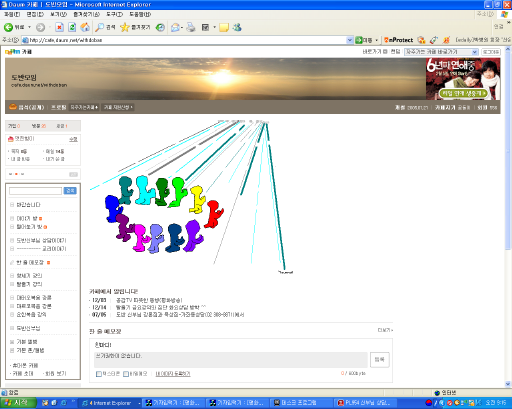Viewport: 512px width, 409px height.
Task: Open the History clock icon in toolbar
Action: [160, 28]
